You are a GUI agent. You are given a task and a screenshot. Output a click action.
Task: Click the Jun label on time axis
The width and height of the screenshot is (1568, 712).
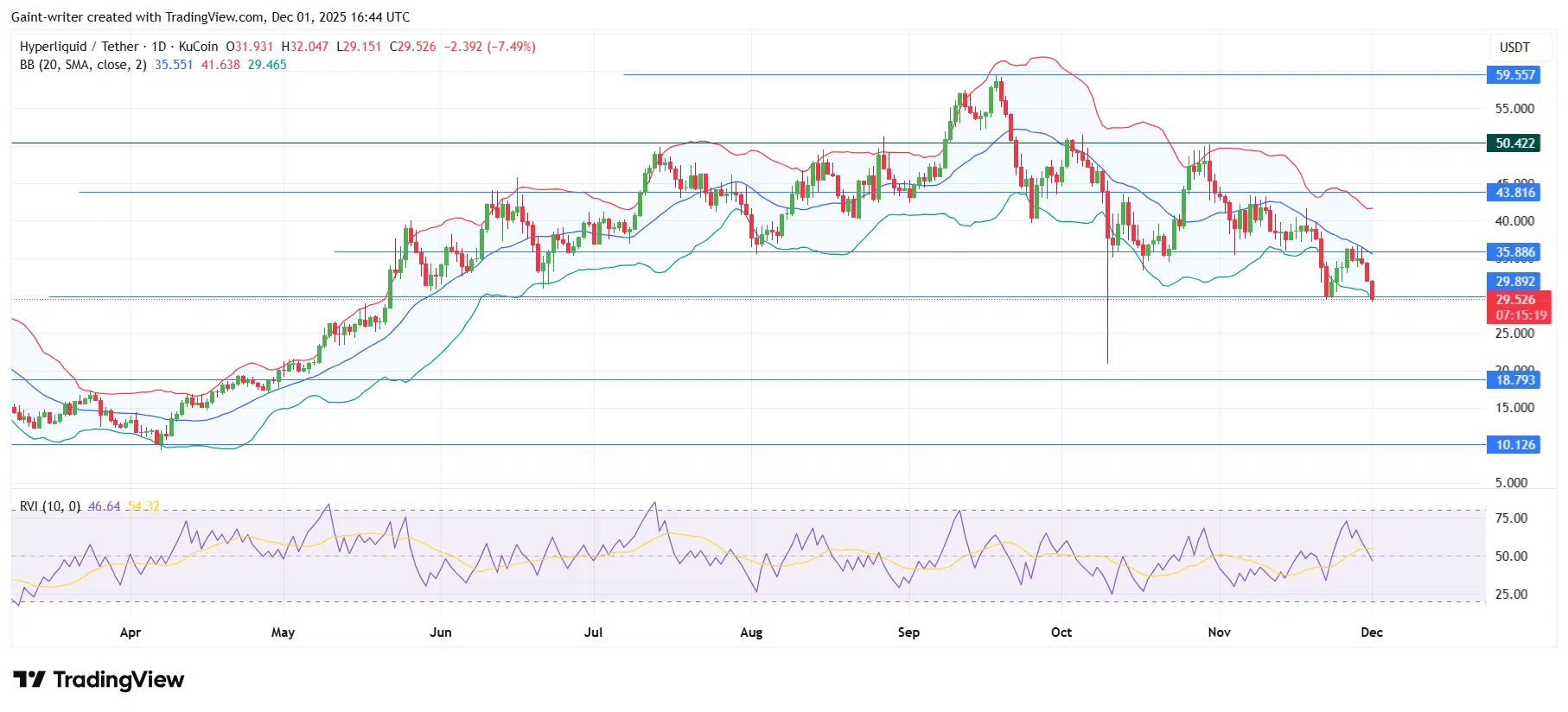441,633
